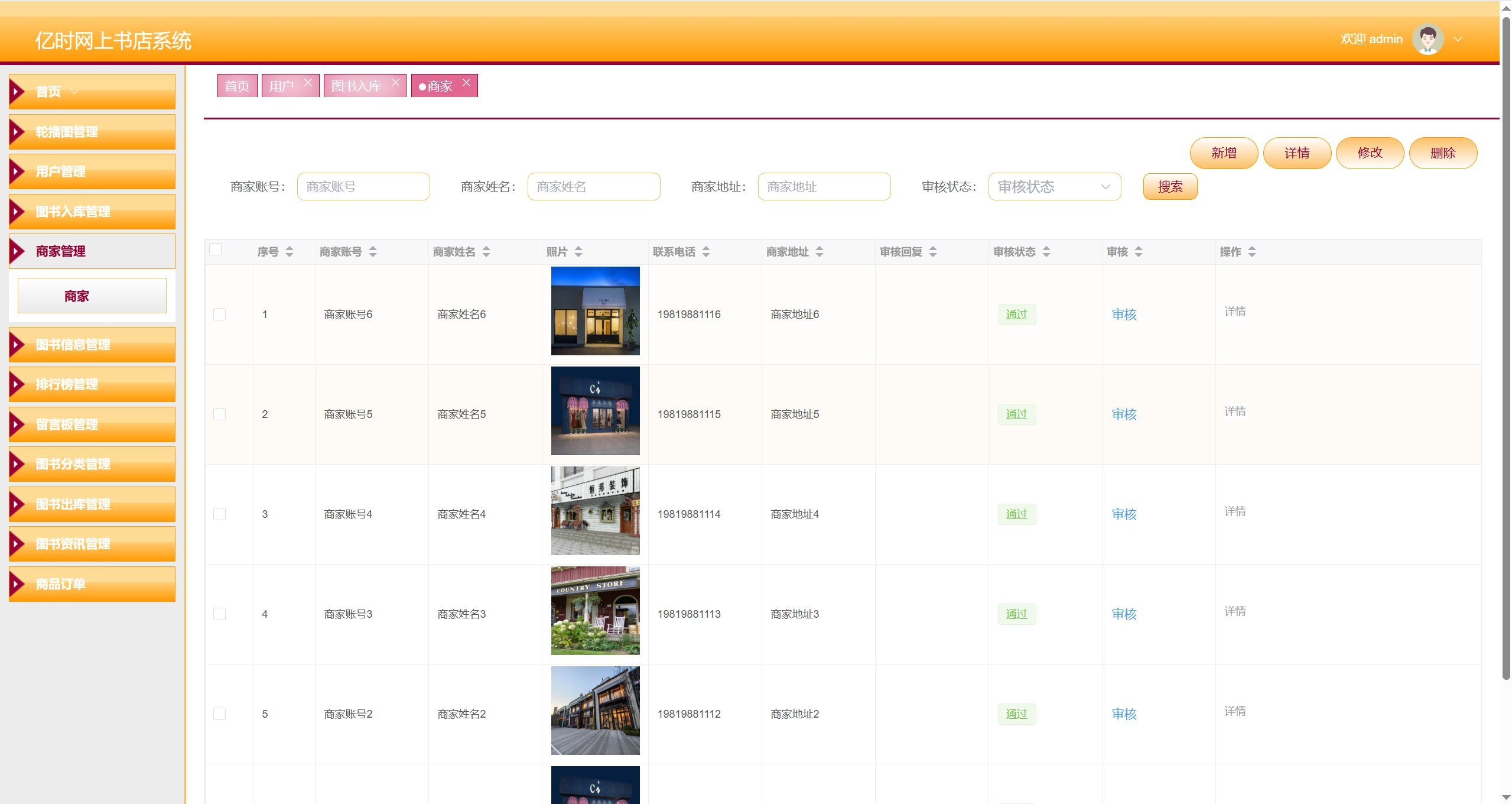Sort by 审核 column arrows

coord(1139,252)
